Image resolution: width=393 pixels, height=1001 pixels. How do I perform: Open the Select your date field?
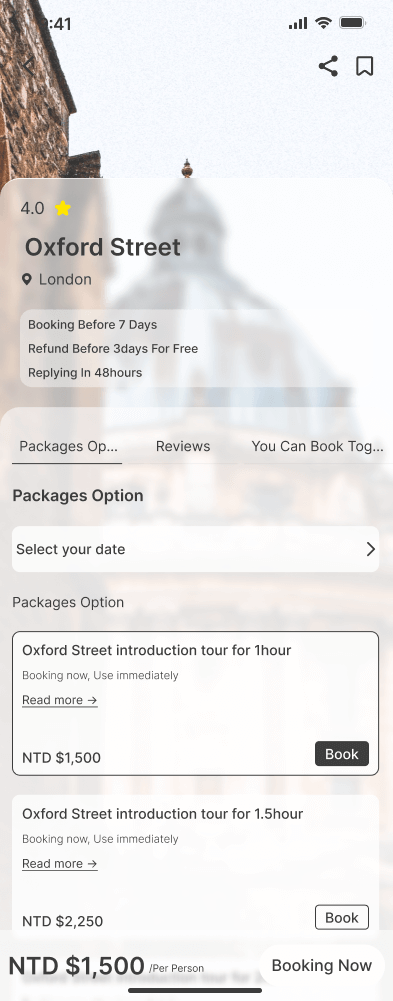point(195,549)
